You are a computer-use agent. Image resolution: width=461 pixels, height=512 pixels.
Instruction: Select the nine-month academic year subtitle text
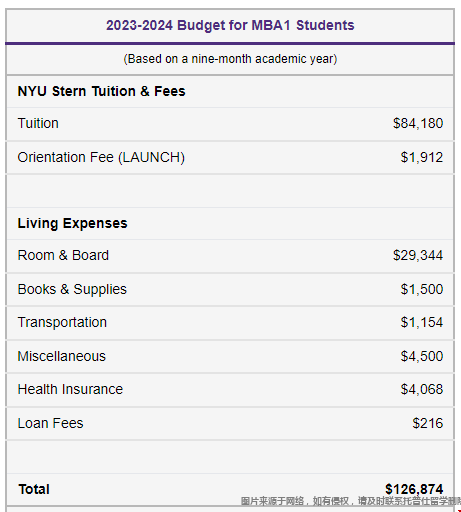coord(230,59)
